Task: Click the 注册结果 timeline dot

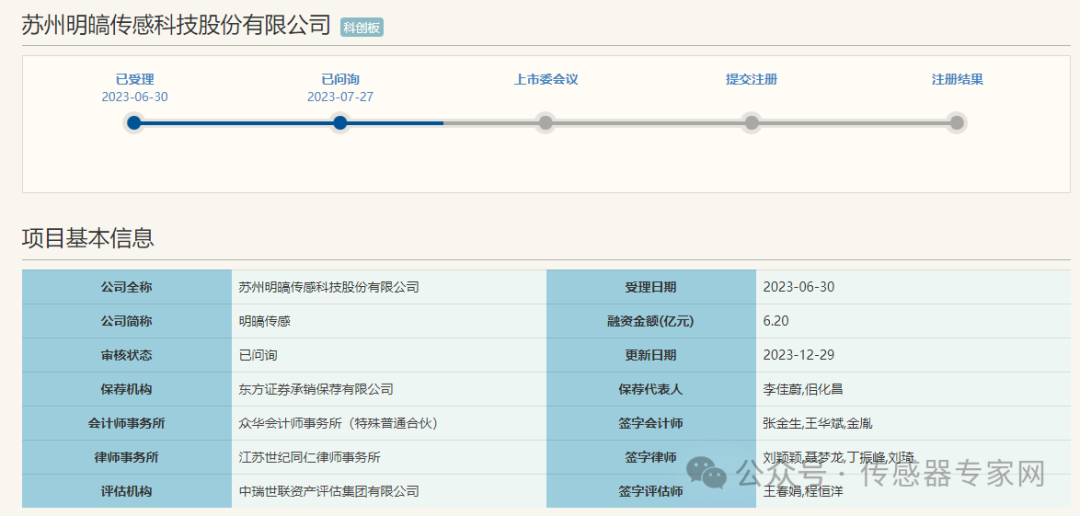Action: click(x=957, y=123)
